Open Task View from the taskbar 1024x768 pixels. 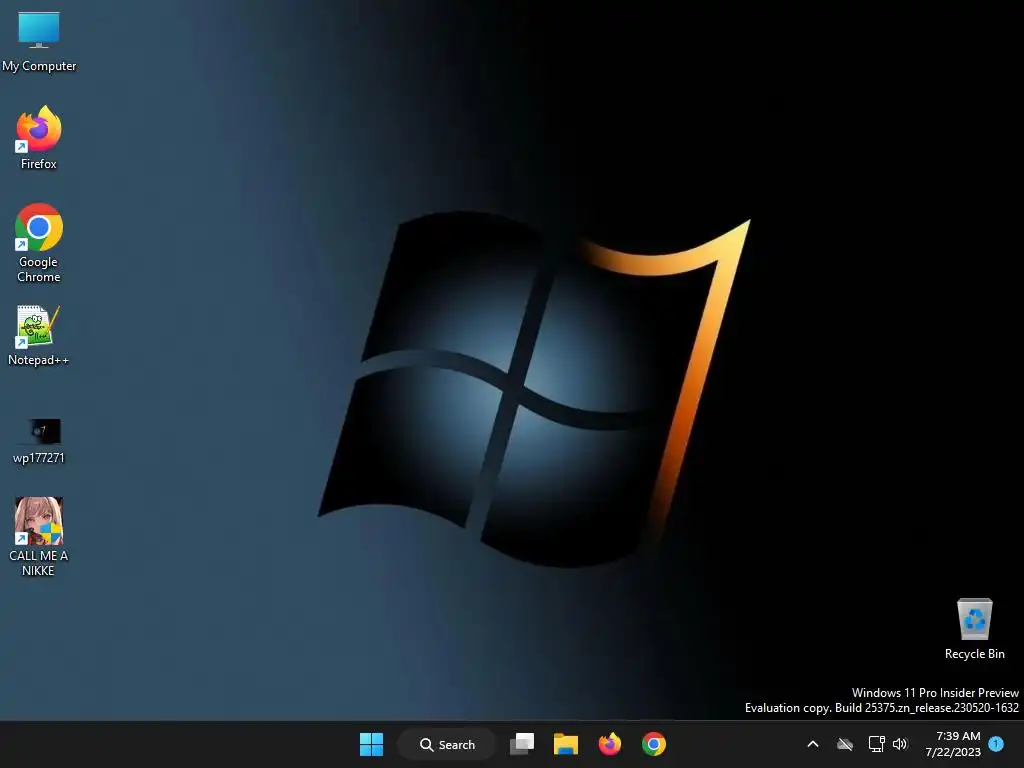pyautogui.click(x=522, y=744)
